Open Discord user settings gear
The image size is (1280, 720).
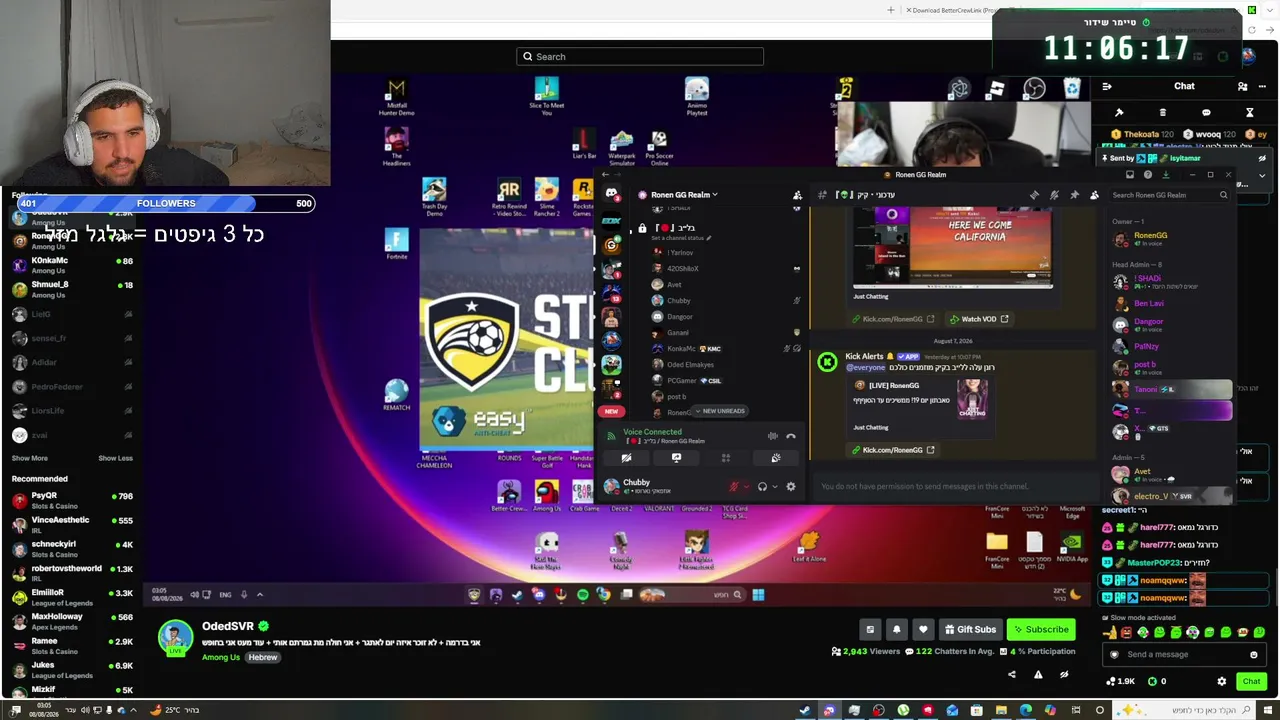pyautogui.click(x=790, y=487)
